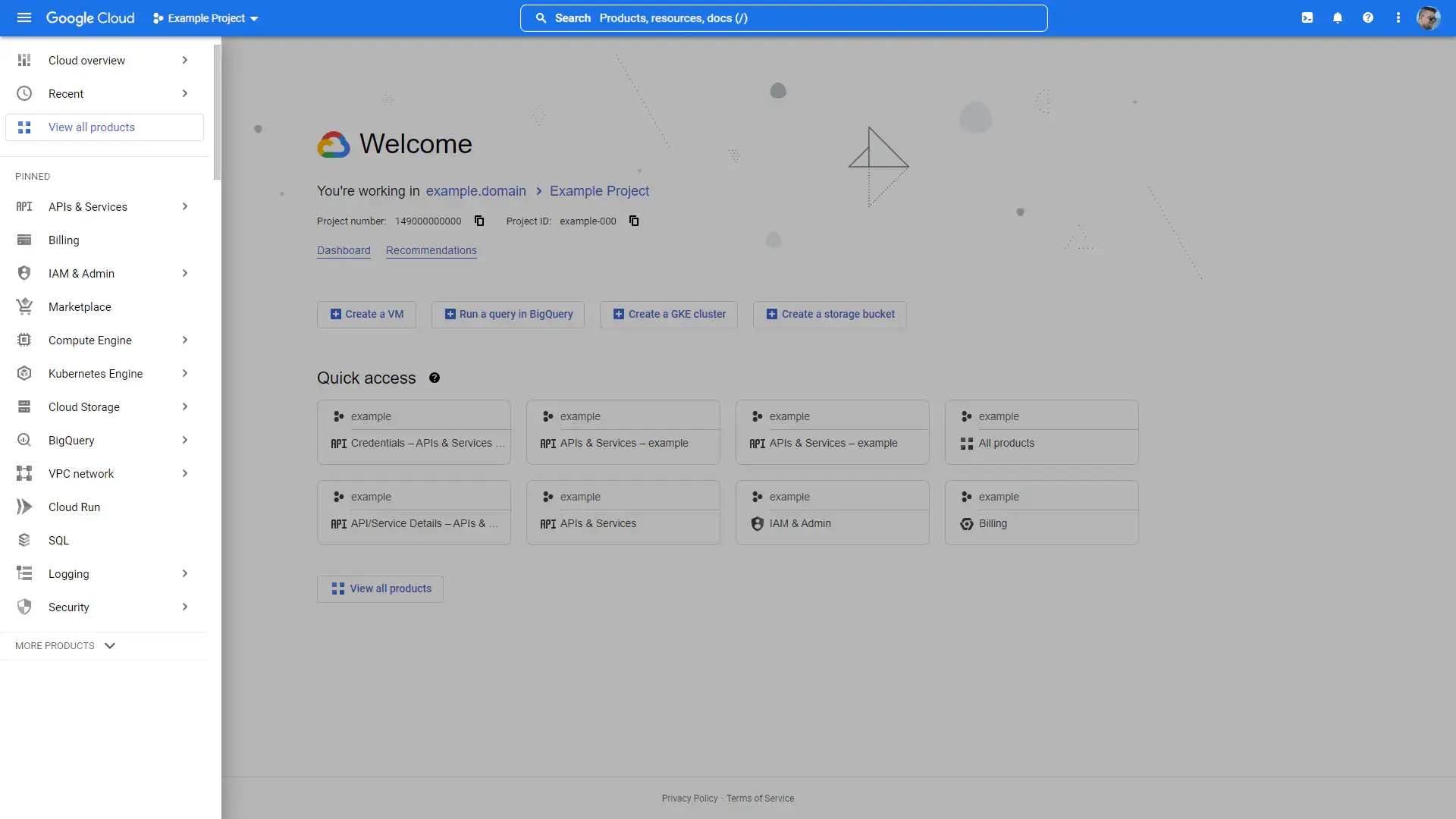Expand the Logging submenu arrow
The width and height of the screenshot is (1456, 819).
(184, 573)
